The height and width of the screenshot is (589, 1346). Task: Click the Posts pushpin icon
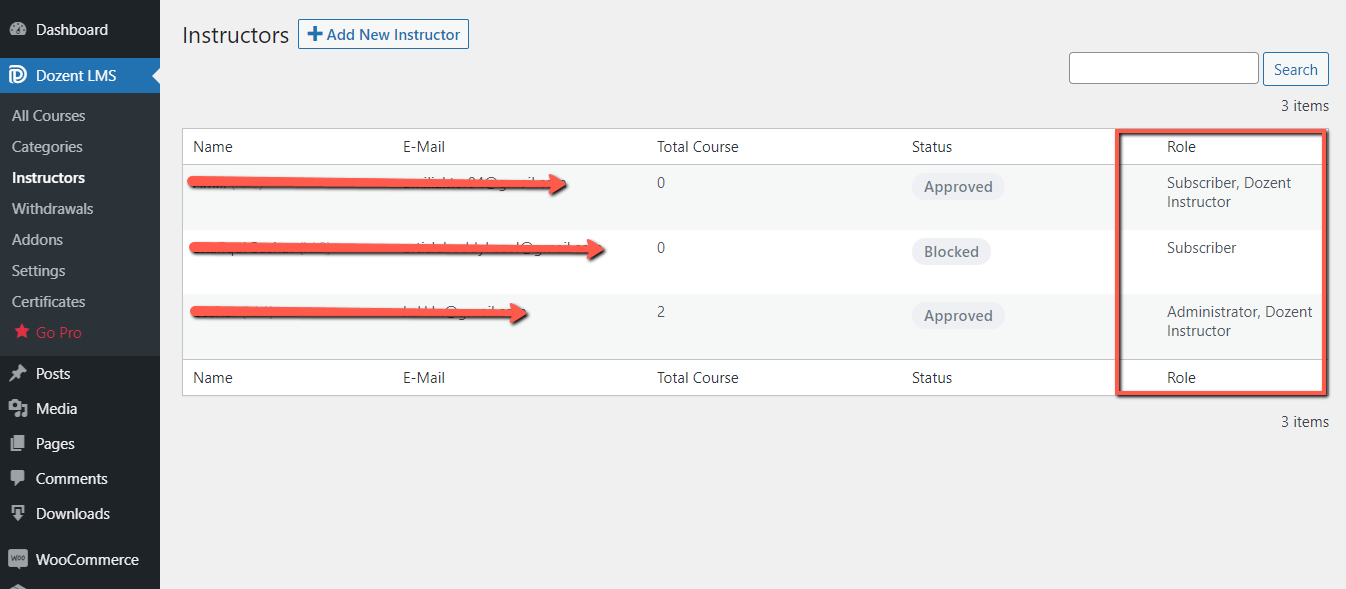click(18, 374)
